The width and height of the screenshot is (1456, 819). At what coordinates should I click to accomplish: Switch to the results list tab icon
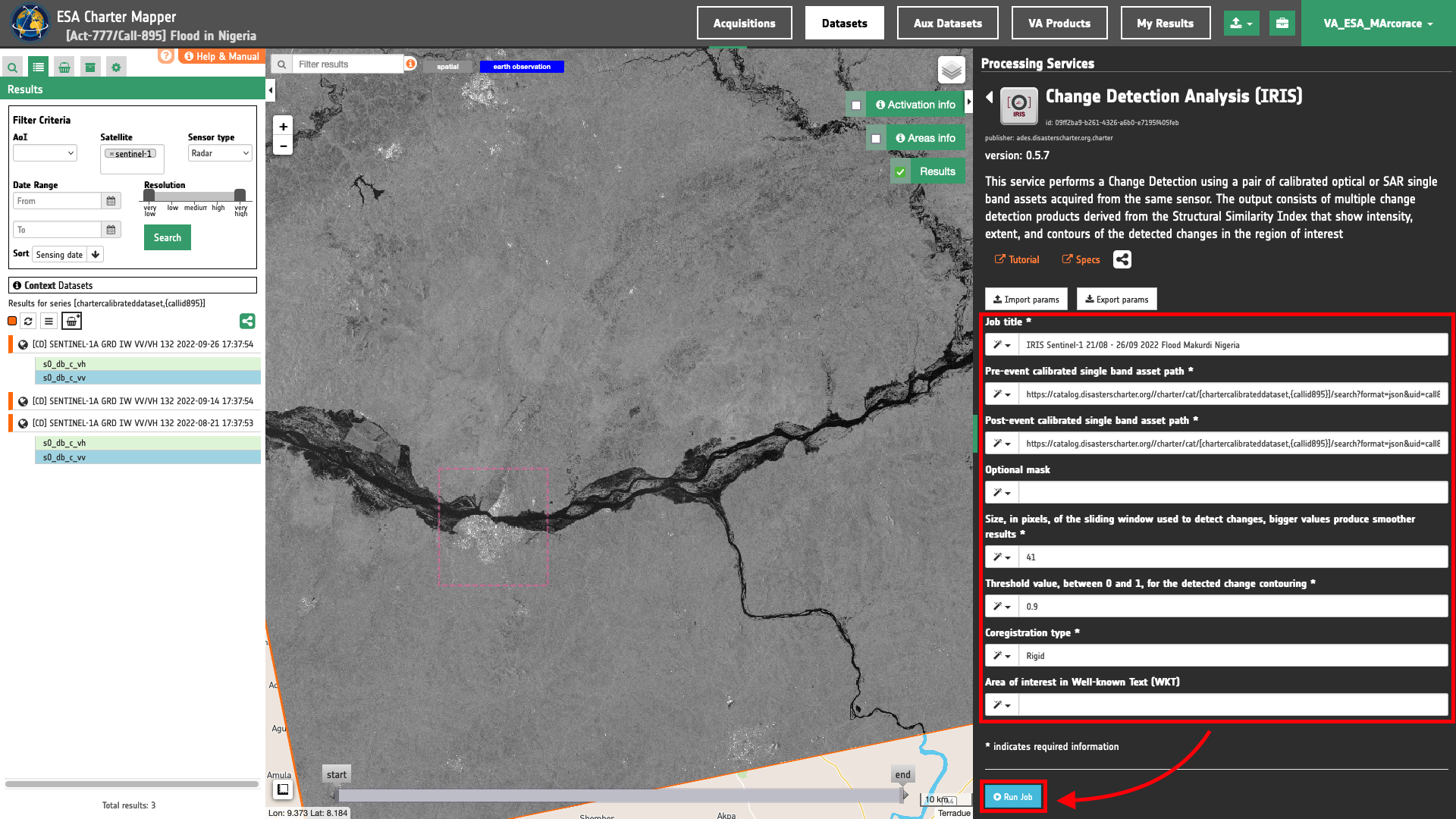(38, 67)
